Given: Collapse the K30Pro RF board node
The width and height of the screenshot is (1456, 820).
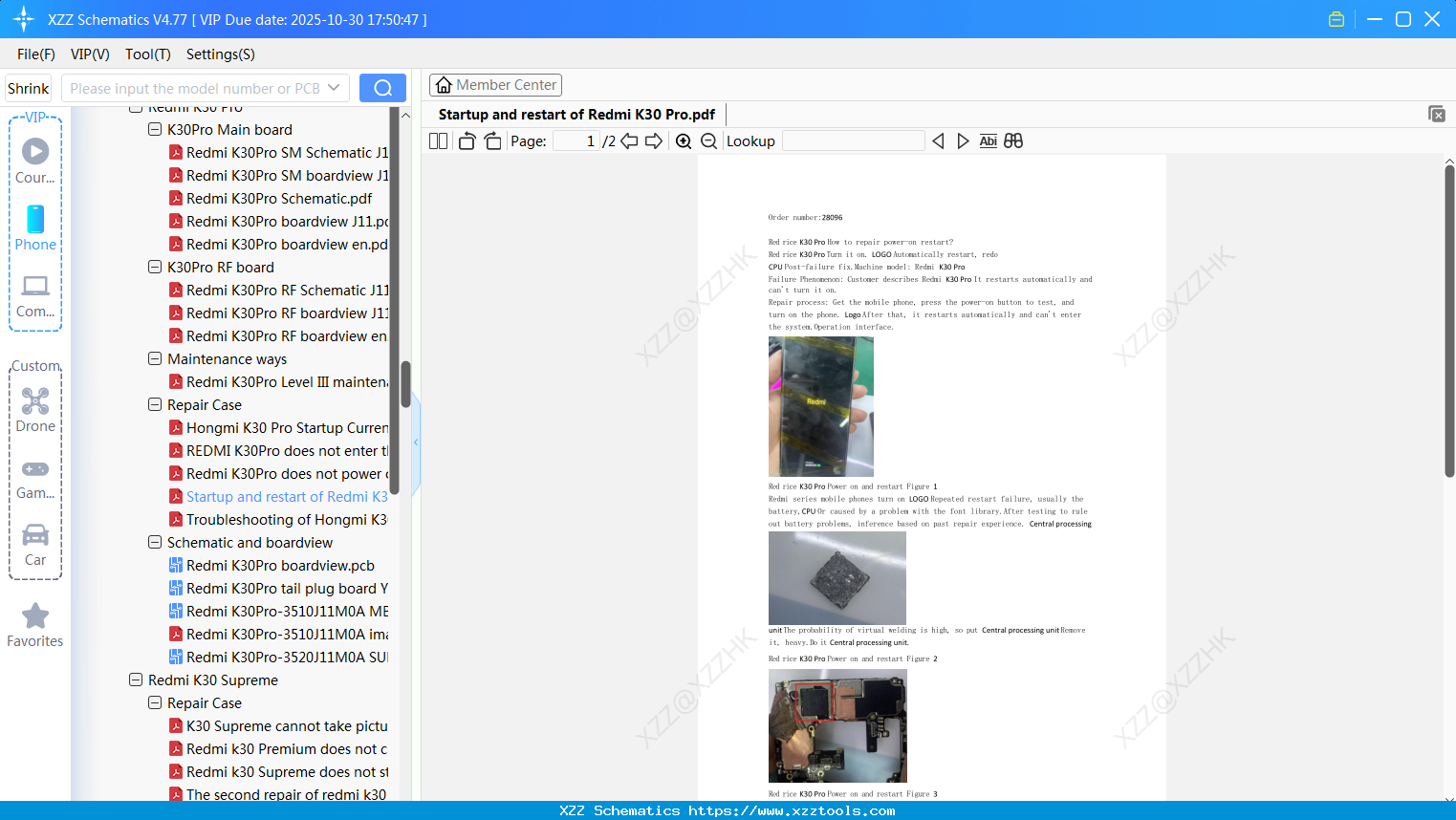Looking at the screenshot, I should (x=155, y=267).
